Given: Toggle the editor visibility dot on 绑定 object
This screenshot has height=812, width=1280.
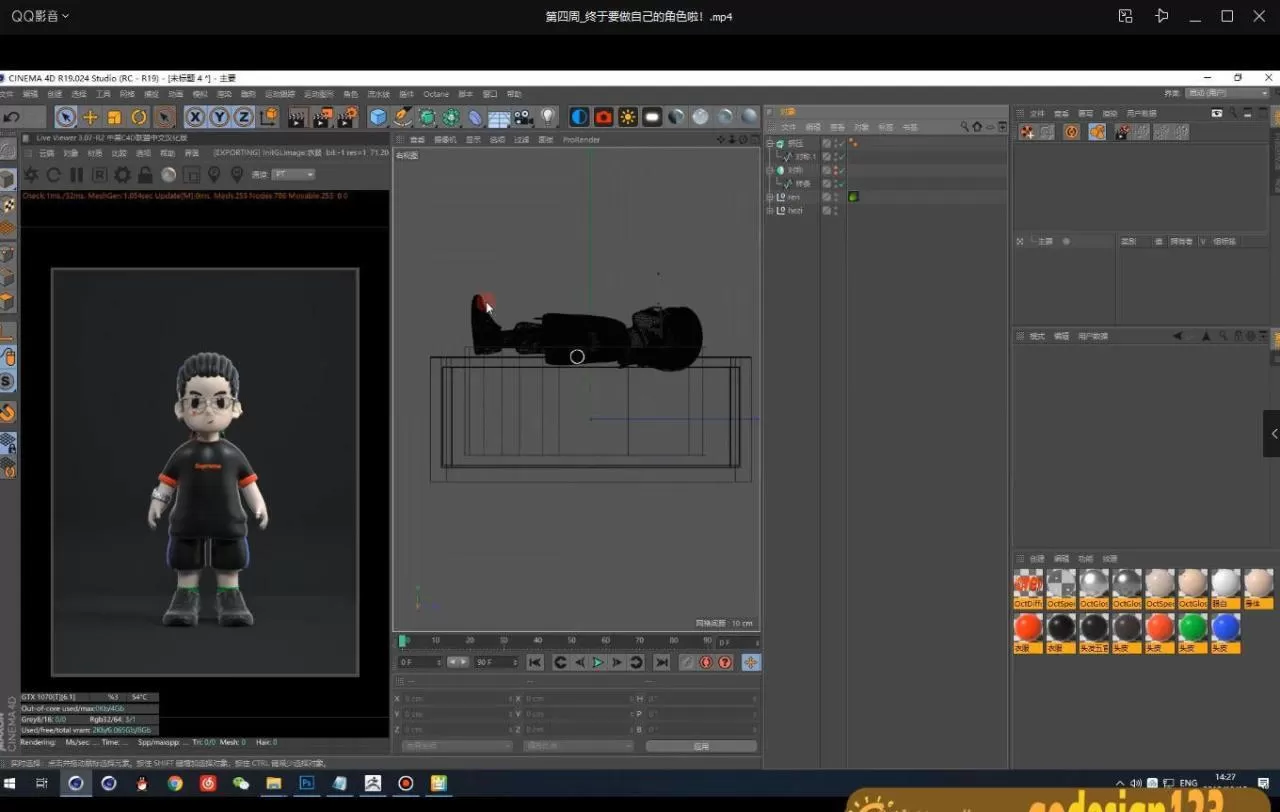Looking at the screenshot, I should point(834,141).
